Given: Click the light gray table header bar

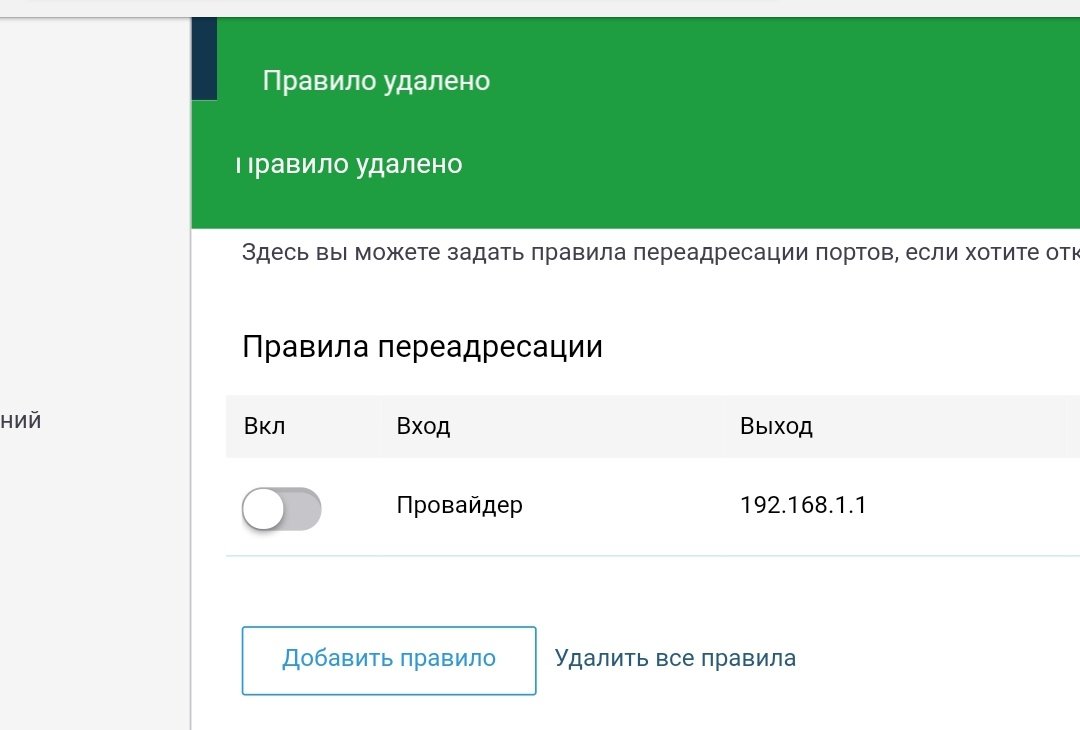Looking at the screenshot, I should click(652, 426).
